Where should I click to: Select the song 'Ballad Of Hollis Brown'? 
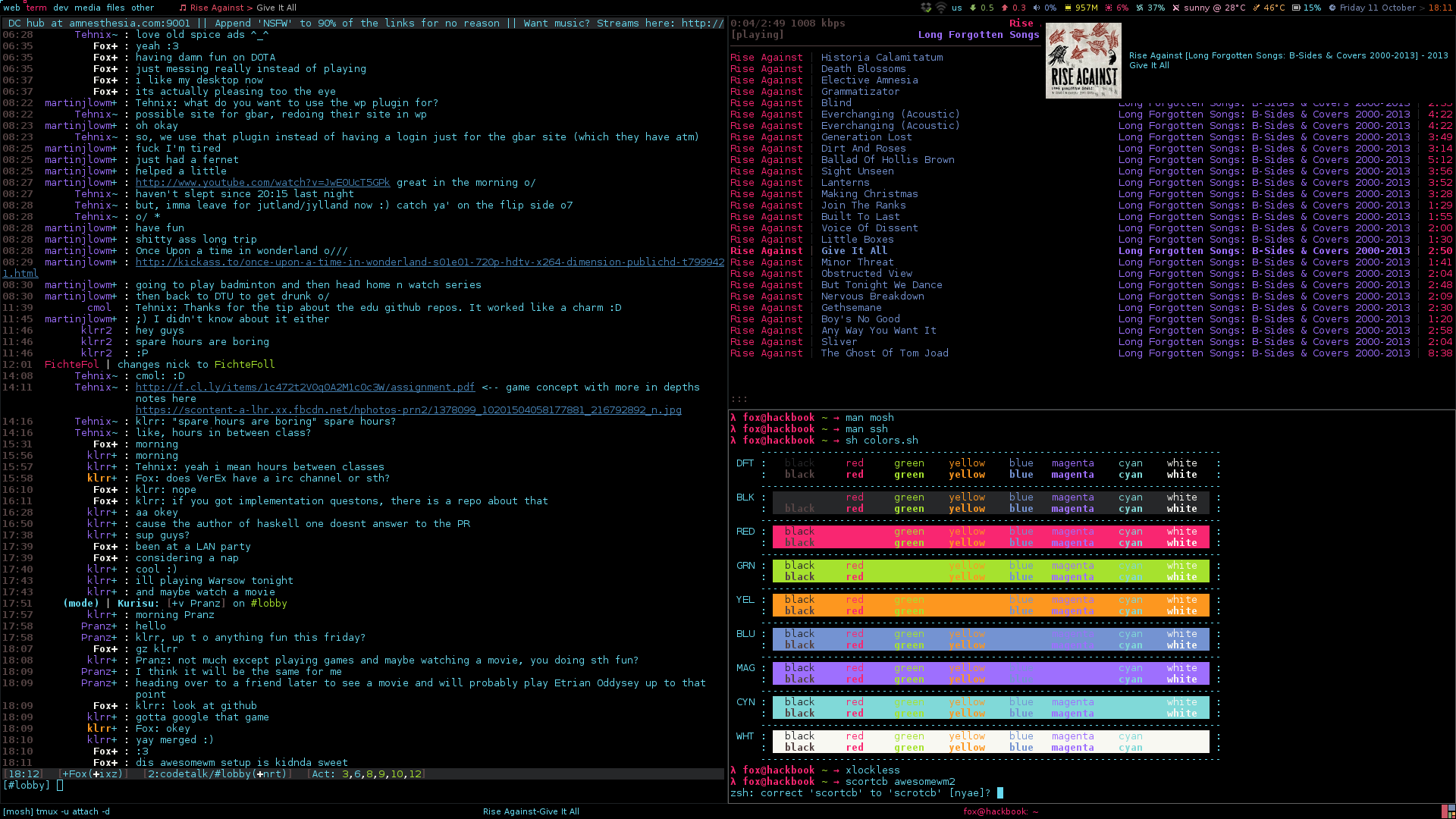coord(887,160)
